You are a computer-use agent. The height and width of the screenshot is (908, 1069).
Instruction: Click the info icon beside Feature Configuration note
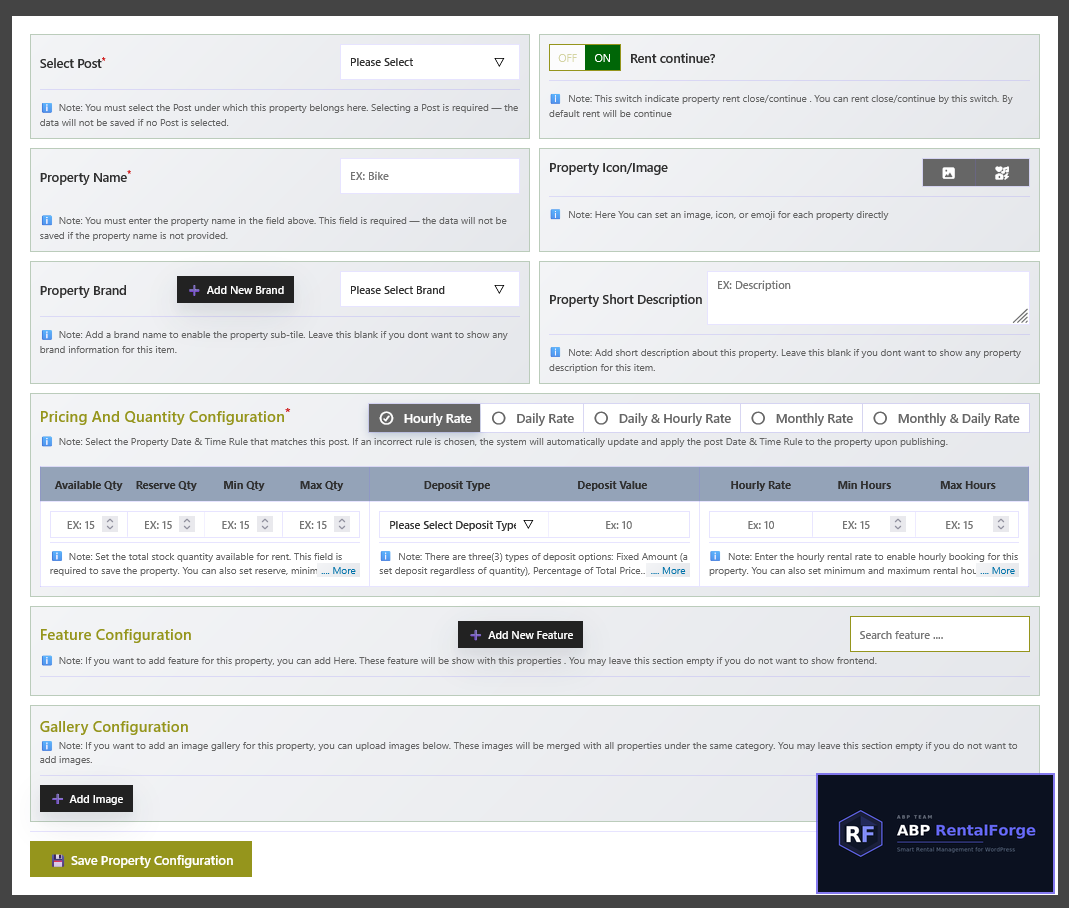tap(46, 661)
